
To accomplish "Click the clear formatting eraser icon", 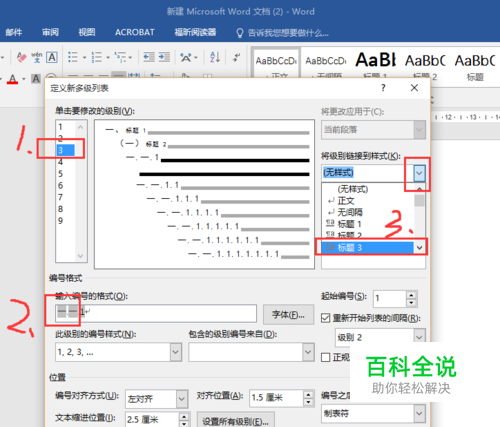I will pos(21,57).
